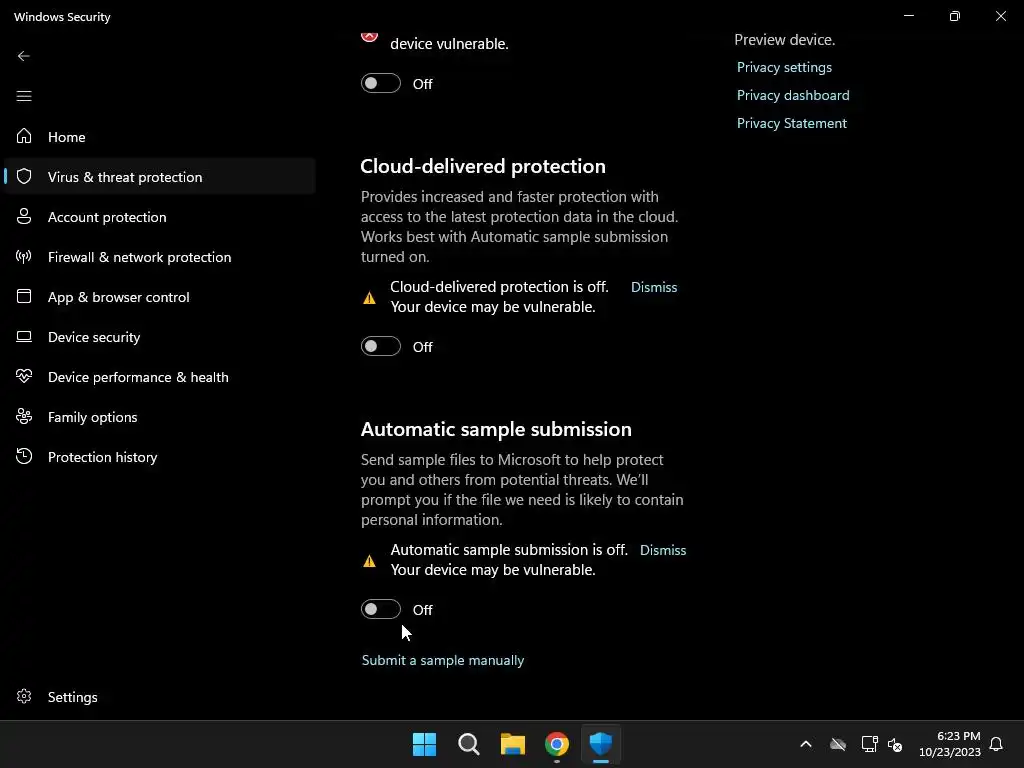Restore down the Windows Security window
Viewport: 1024px width, 768px height.
pyautogui.click(x=955, y=16)
